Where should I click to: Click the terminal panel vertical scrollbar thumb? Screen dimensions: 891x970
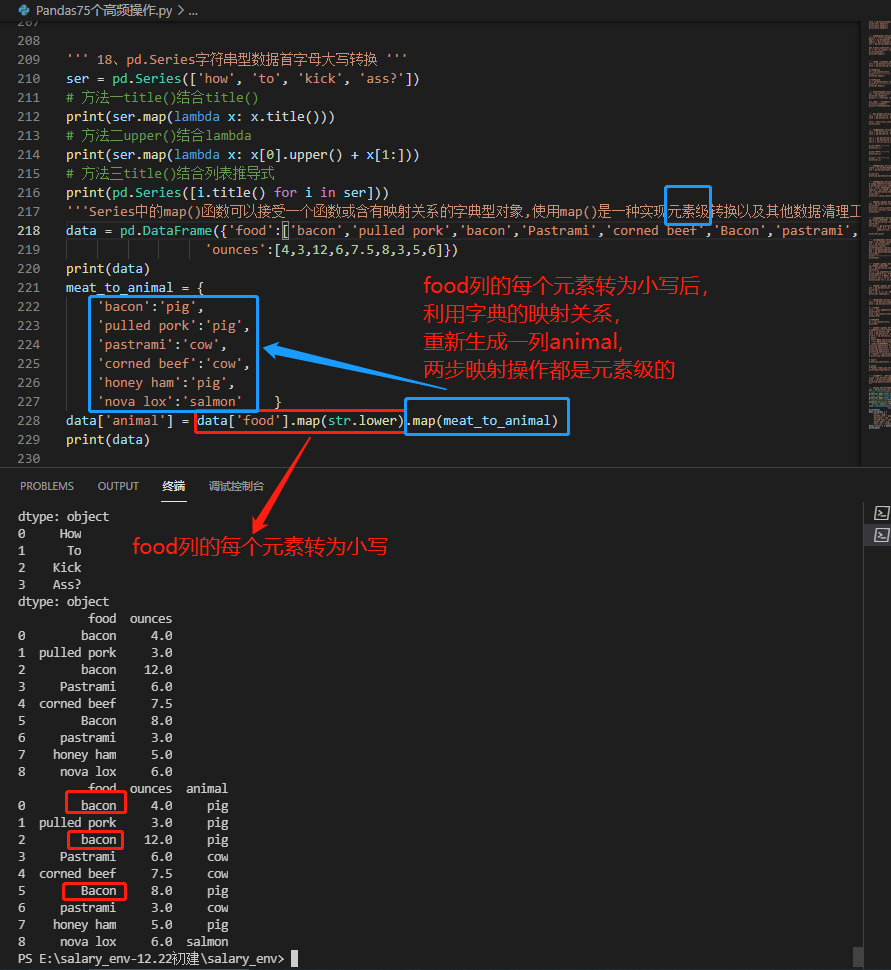[x=858, y=956]
